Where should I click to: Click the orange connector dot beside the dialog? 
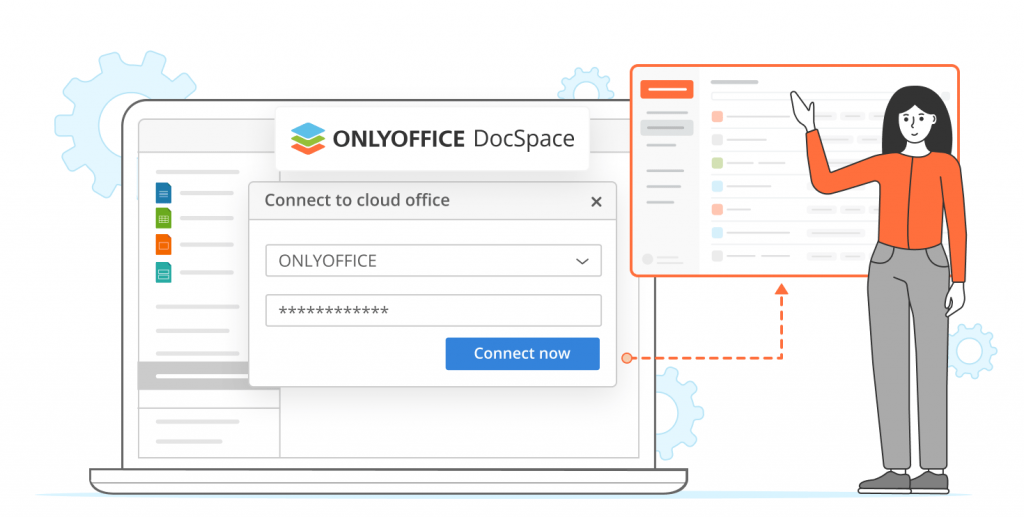626,357
